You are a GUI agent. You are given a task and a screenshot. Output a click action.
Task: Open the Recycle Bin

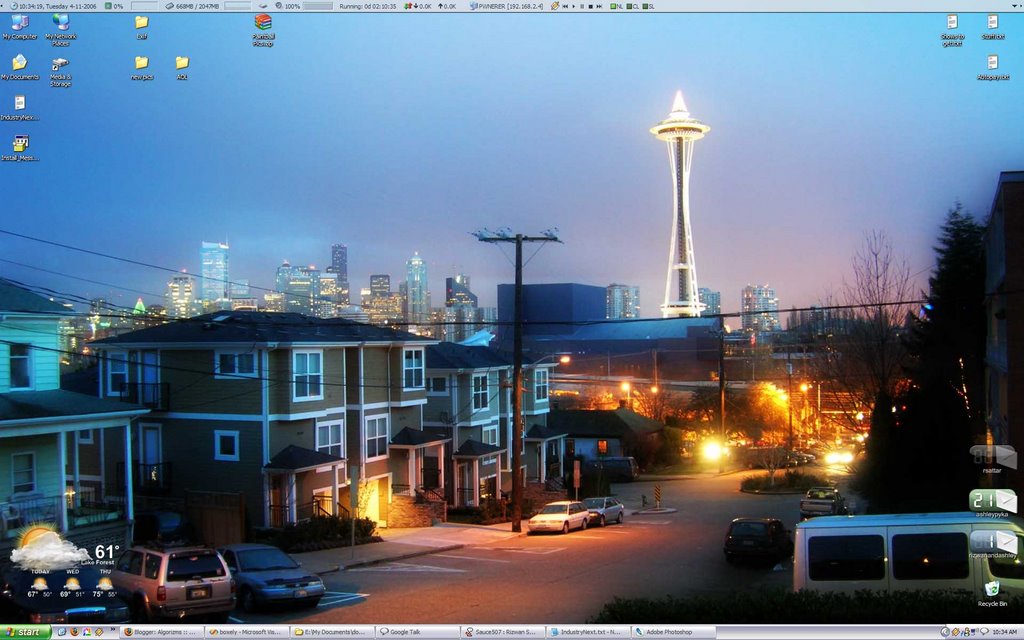point(992,594)
